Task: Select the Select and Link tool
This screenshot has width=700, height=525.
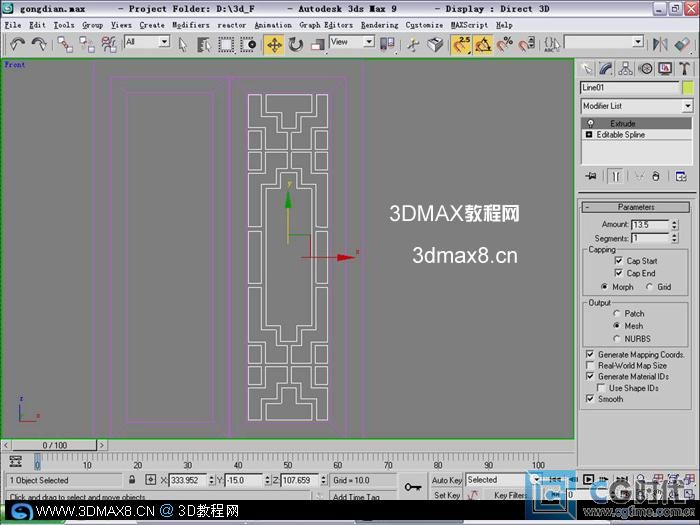Action: 65,44
